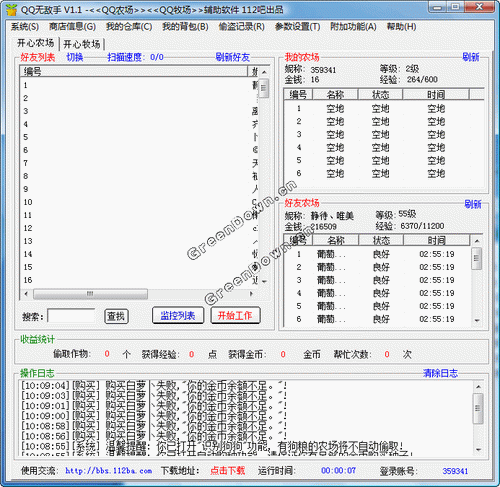The width and height of the screenshot is (500, 487).
Task: Click friend list scroll down arrow
Action: (x=264, y=282)
